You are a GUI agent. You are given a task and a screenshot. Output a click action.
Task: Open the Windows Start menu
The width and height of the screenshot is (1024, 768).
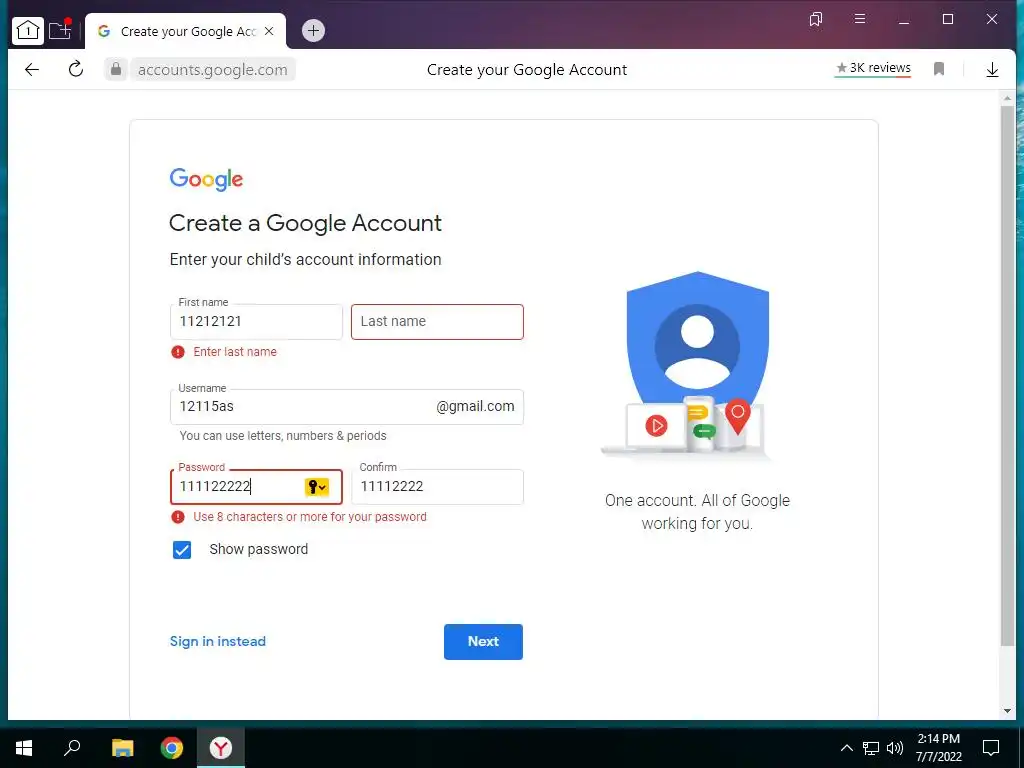tap(24, 748)
